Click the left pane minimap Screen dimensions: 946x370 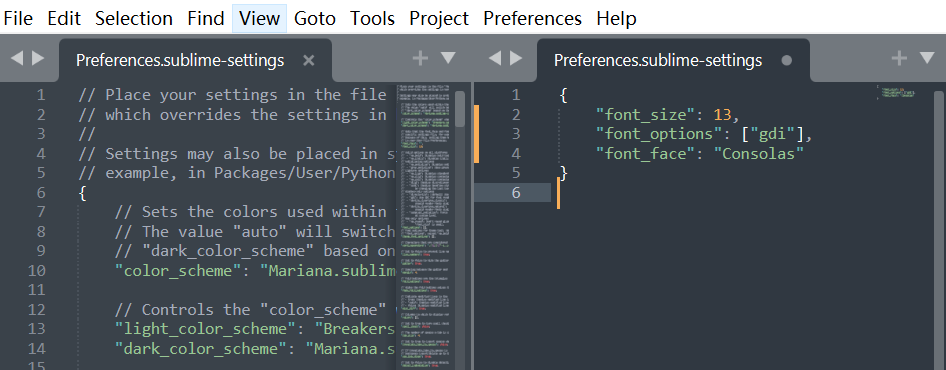(x=425, y=226)
